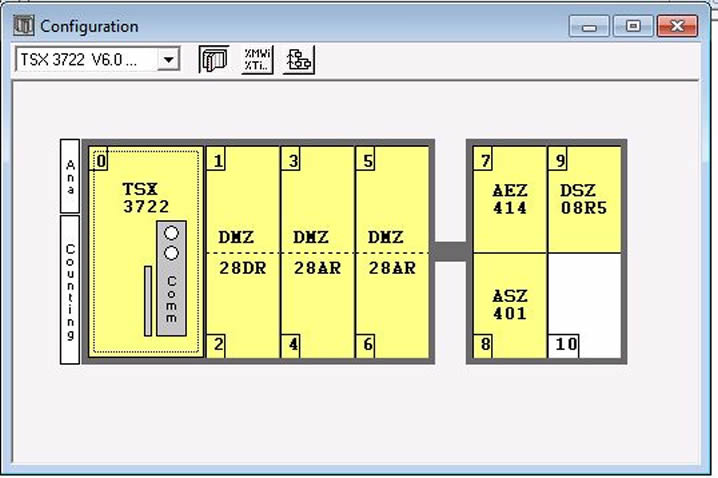
Task: Open the processor type dropdown arrow
Action: [169, 60]
